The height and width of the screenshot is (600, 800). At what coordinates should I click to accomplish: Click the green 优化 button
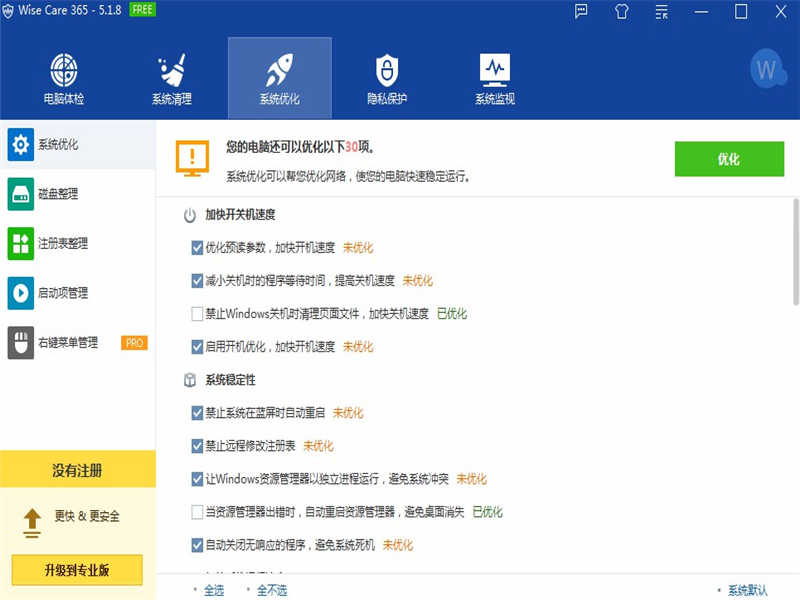tap(729, 159)
